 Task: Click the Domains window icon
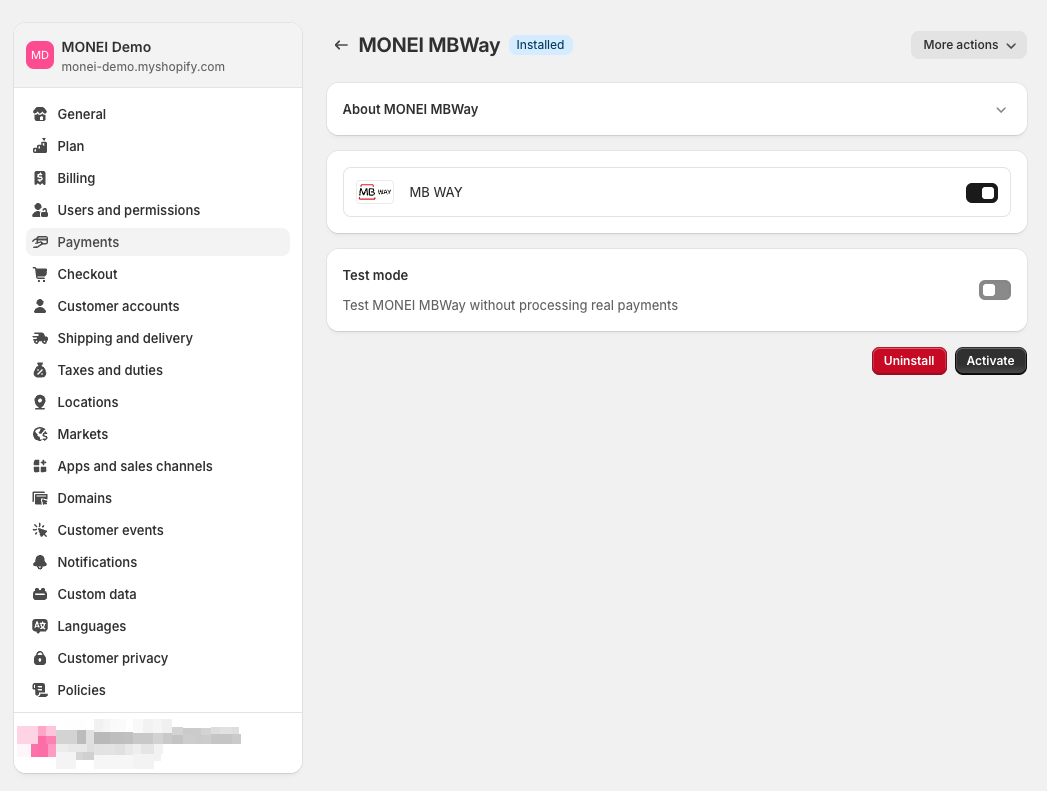click(40, 499)
